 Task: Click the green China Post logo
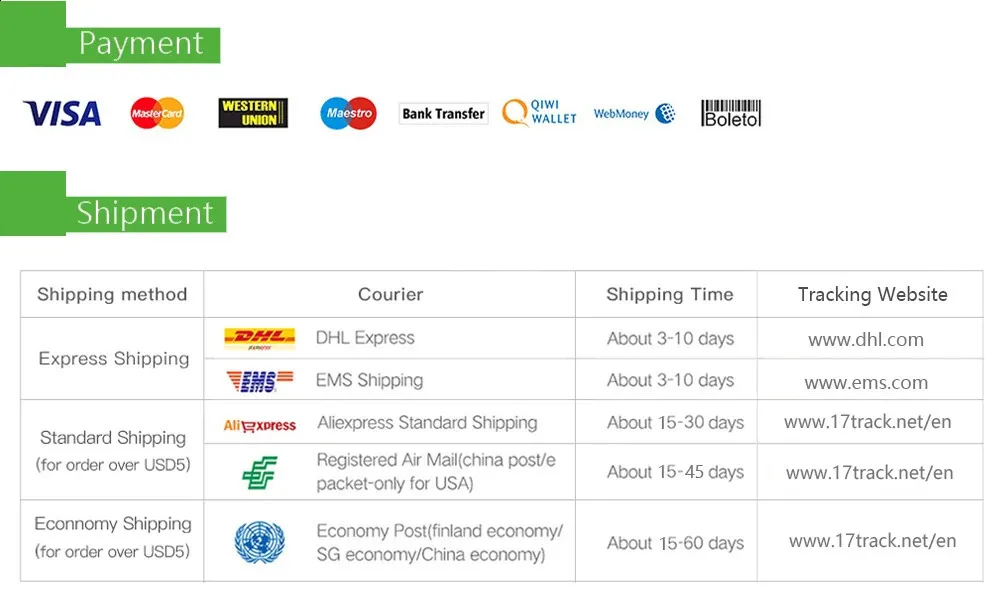(x=260, y=473)
